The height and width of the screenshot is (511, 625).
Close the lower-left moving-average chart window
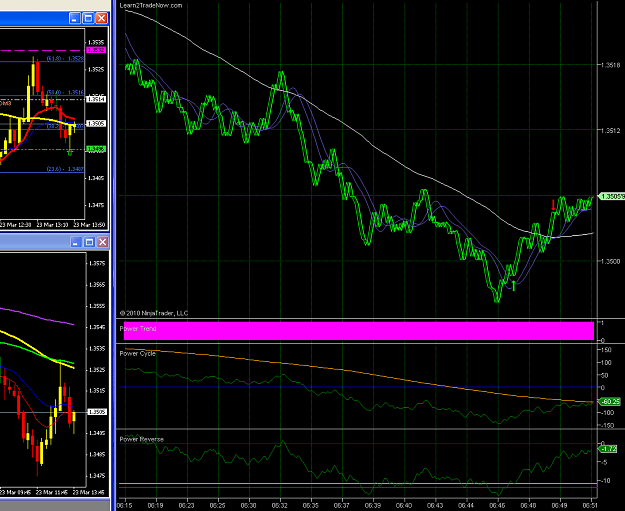pyautogui.click(x=103, y=242)
